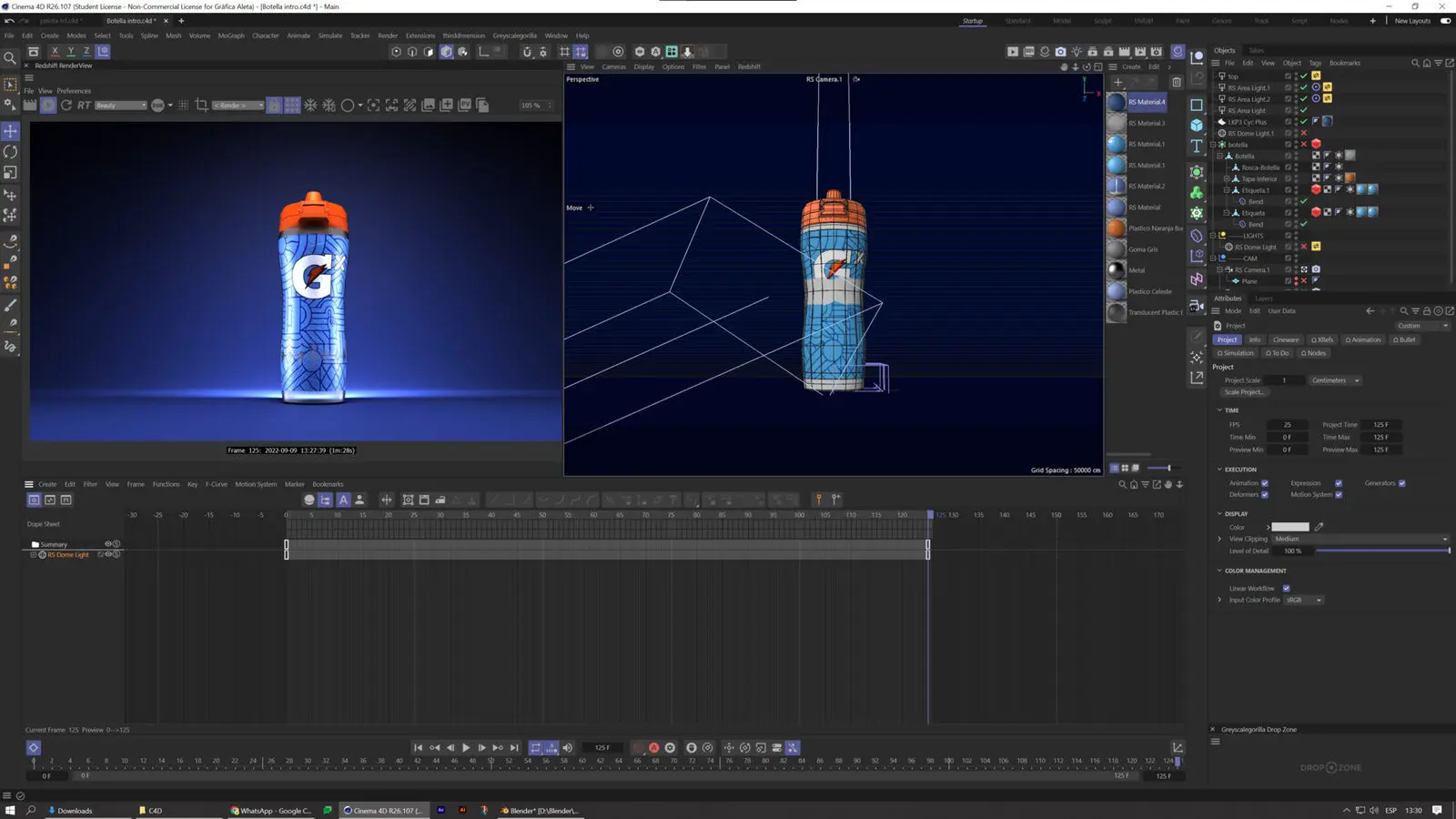Uncheck the Animation execution checkbox
Viewport: 1456px width, 819px height.
[1265, 483]
